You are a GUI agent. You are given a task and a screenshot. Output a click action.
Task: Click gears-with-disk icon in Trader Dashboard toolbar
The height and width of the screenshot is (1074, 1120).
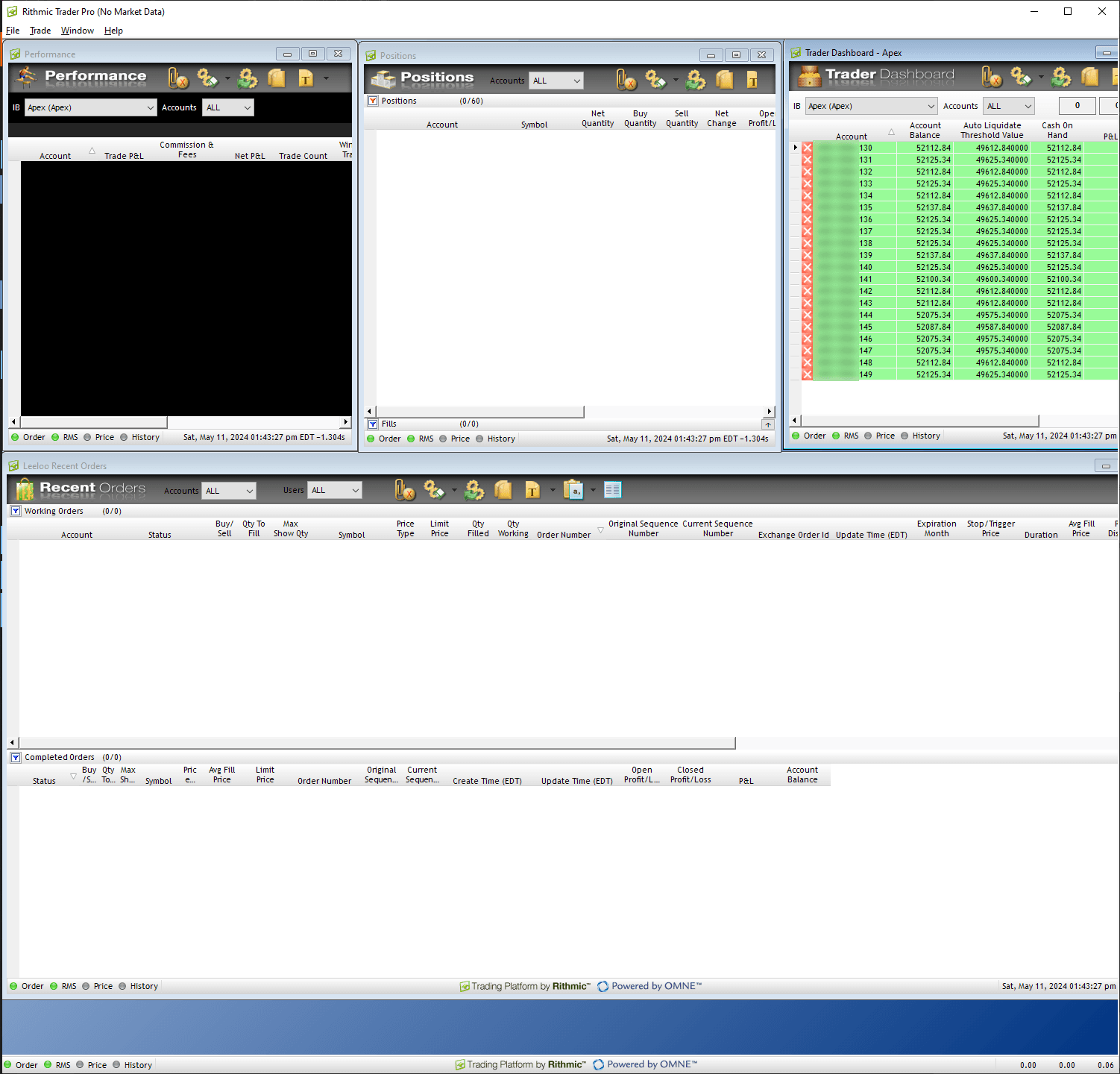click(x=1060, y=77)
